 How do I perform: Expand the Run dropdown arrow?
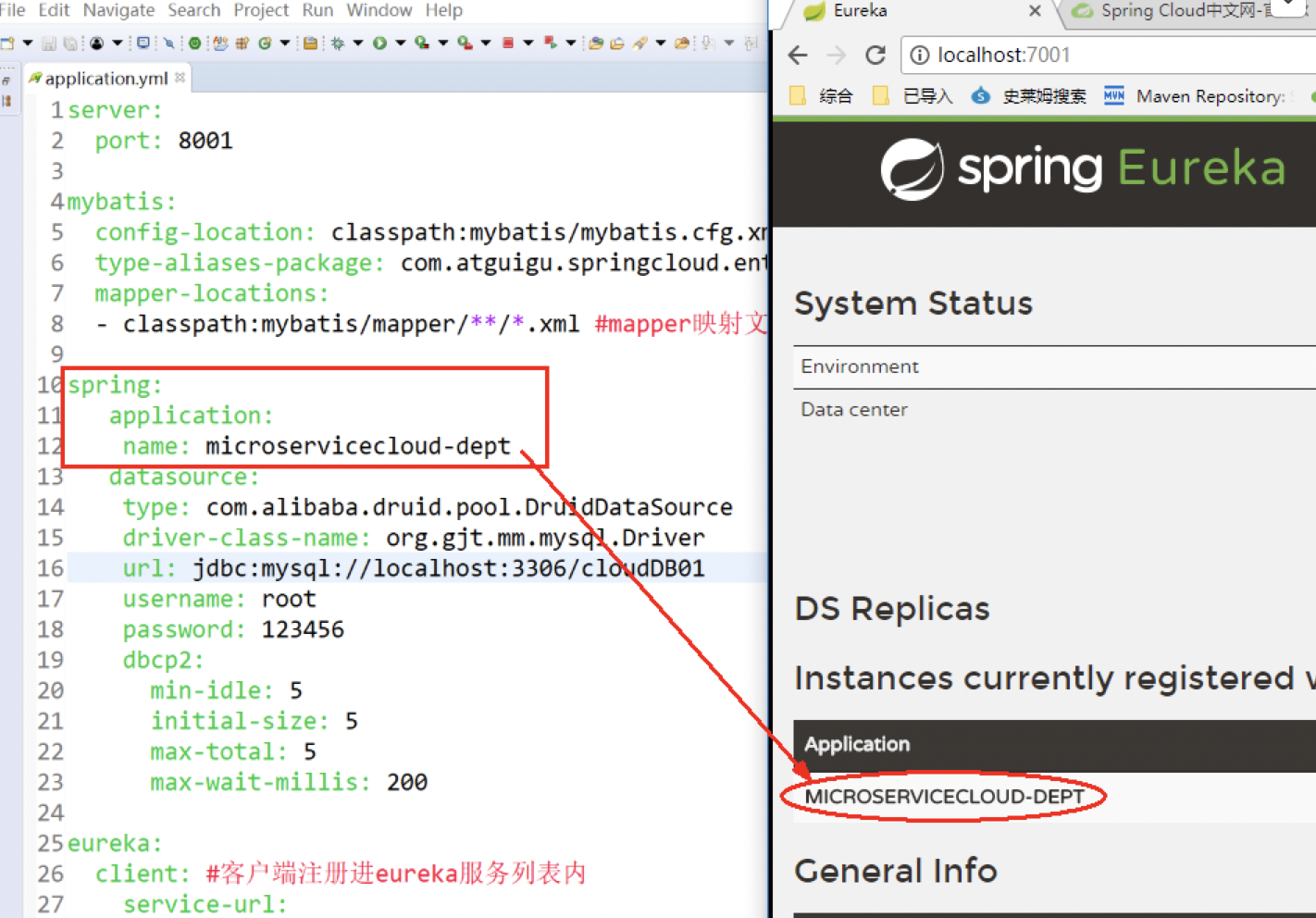pyautogui.click(x=401, y=43)
